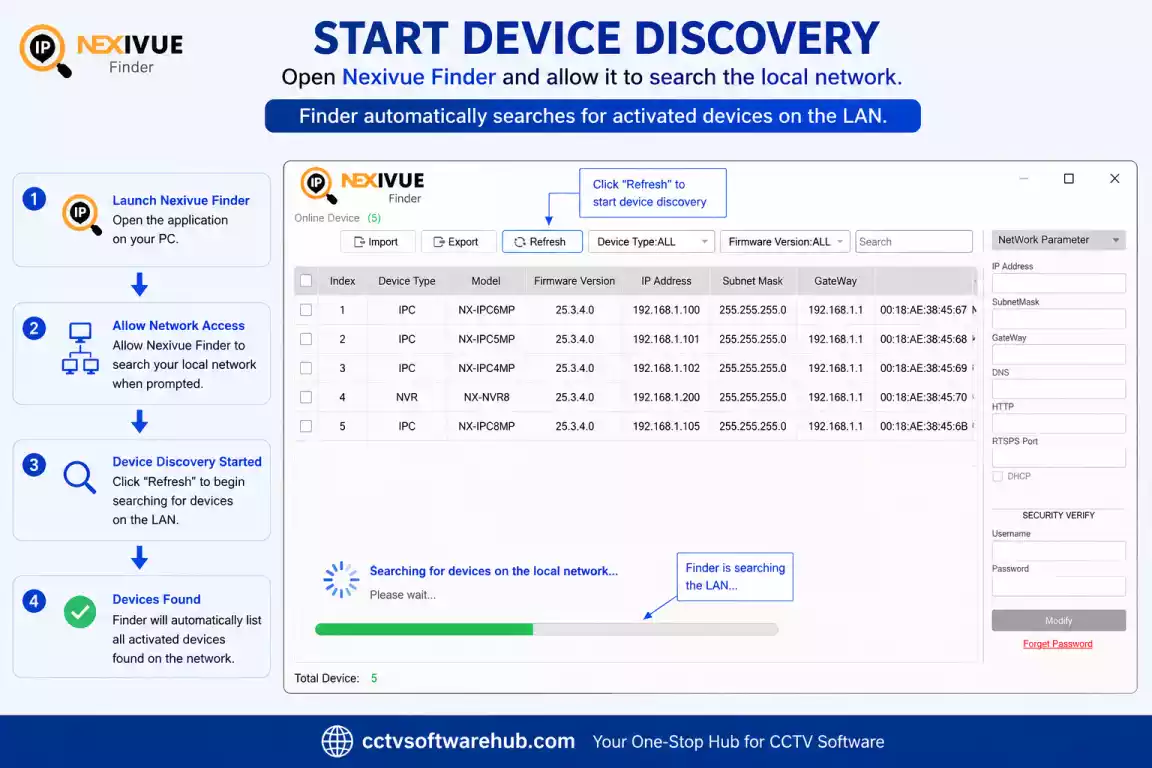Click the Allow Network Access network icon
Viewport: 1152px width, 768px height.
80,348
